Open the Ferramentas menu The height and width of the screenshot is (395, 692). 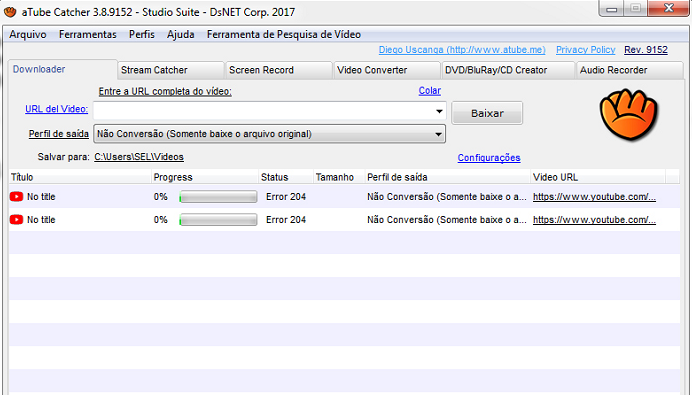point(88,34)
